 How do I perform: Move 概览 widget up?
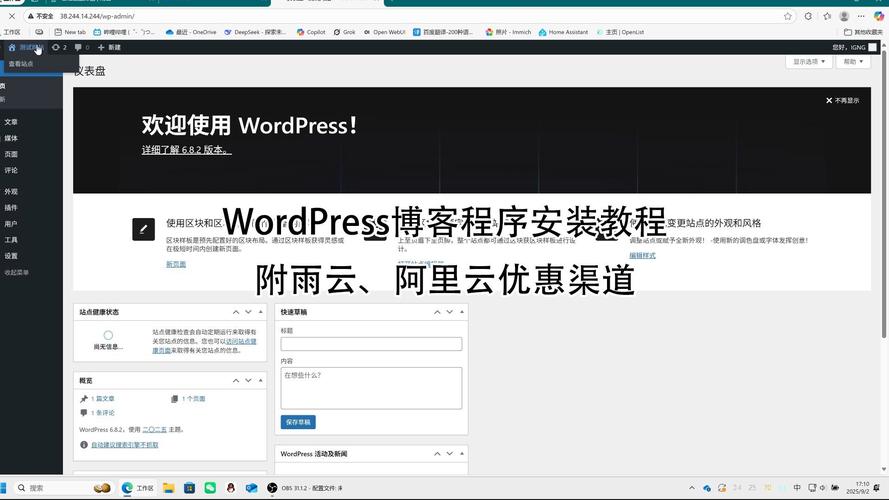coord(236,381)
